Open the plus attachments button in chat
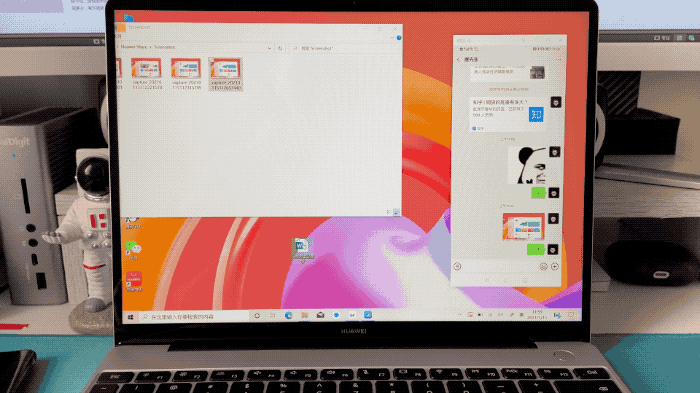The height and width of the screenshot is (393, 700). 555,267
